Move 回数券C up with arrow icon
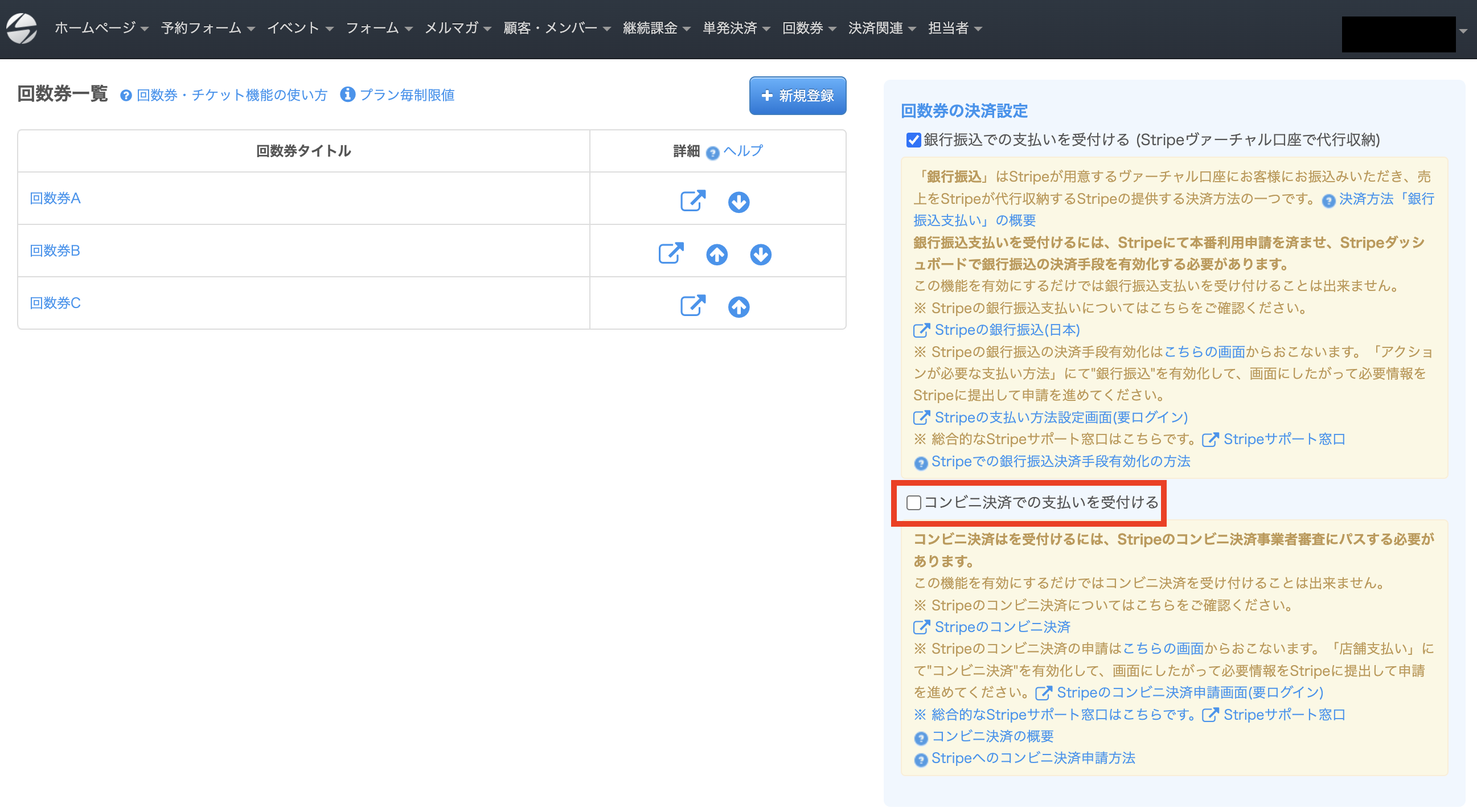The width and height of the screenshot is (1477, 812). pyautogui.click(x=738, y=307)
